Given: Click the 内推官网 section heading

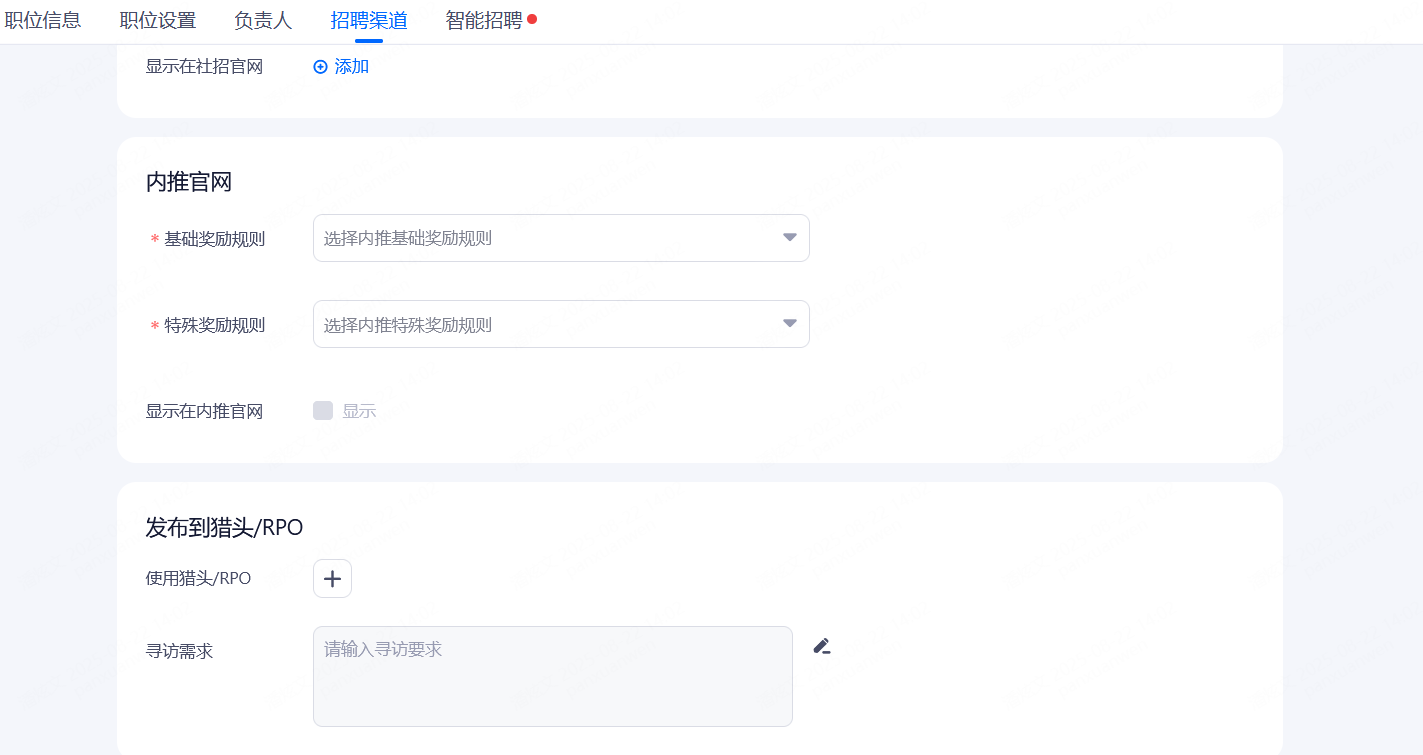Looking at the screenshot, I should (189, 182).
